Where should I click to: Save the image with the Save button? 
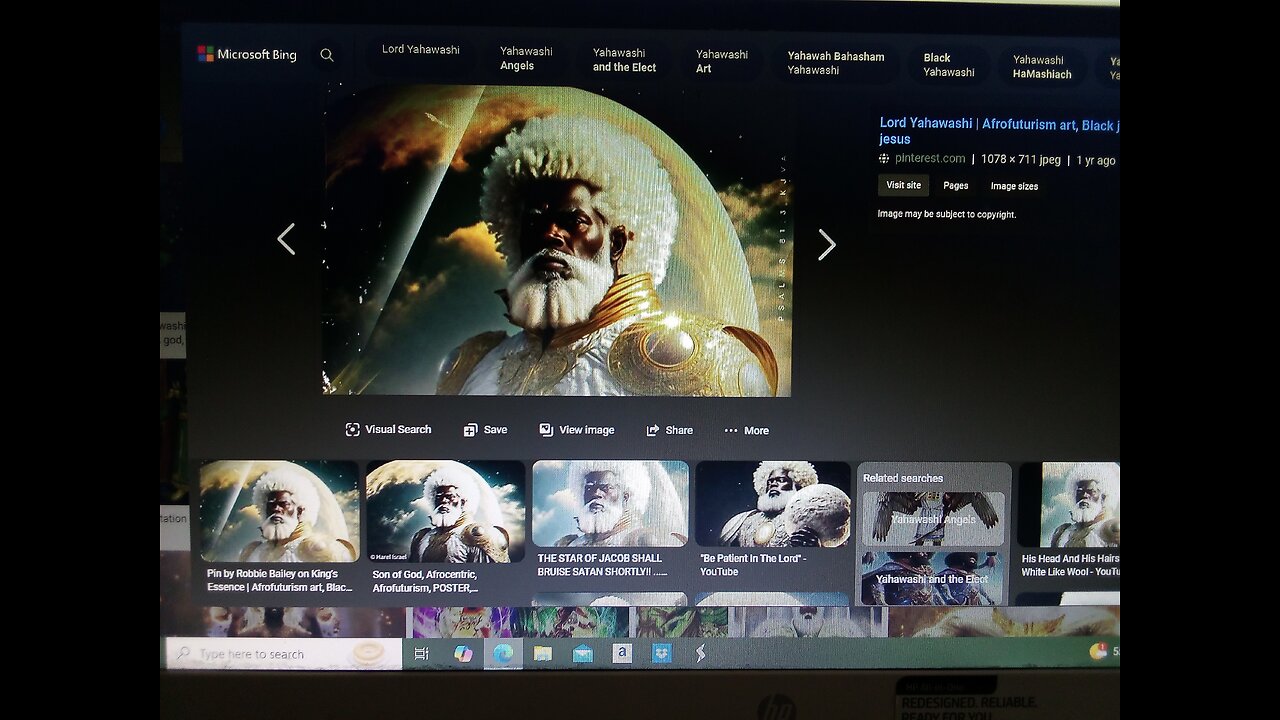click(x=485, y=429)
